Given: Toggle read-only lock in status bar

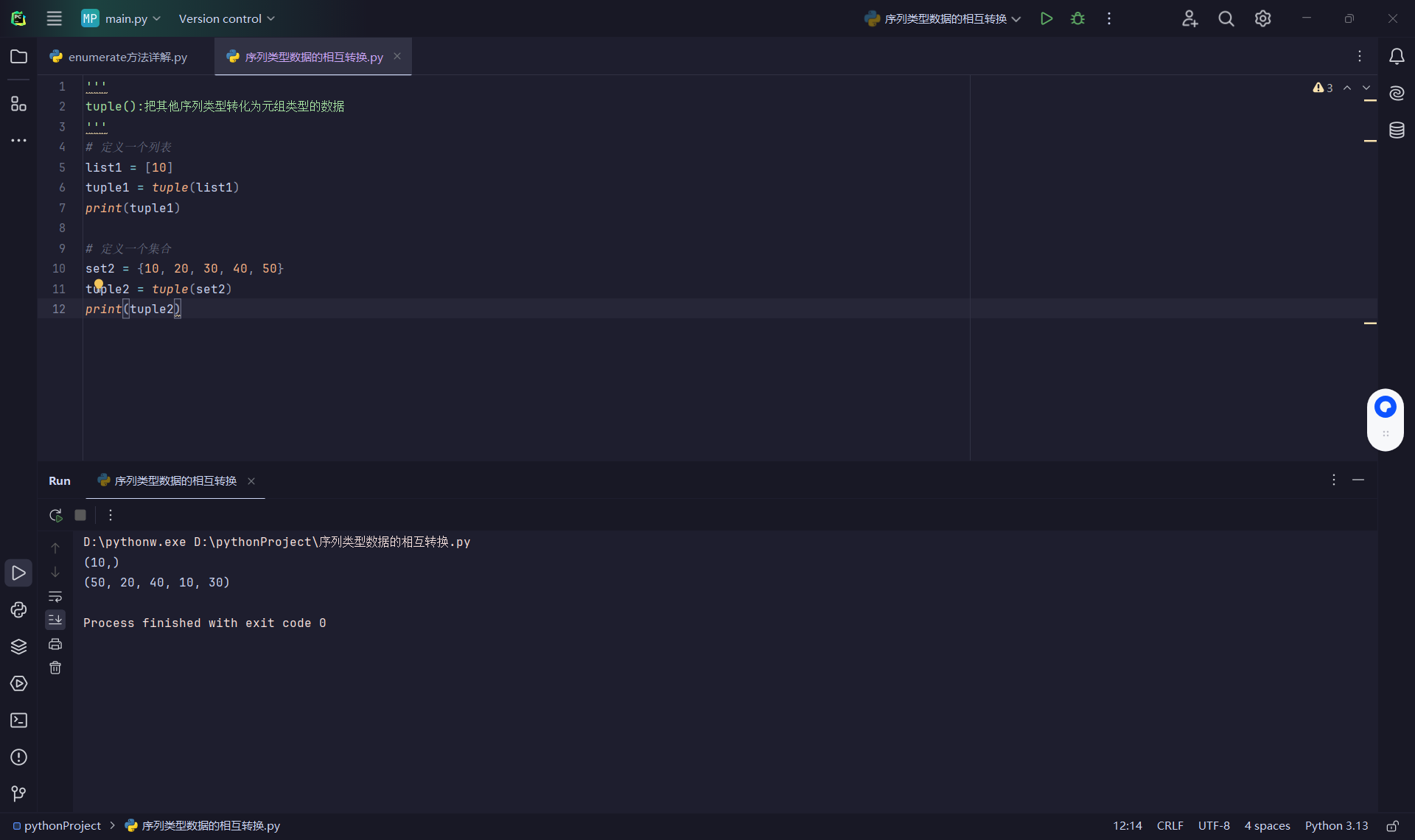Looking at the screenshot, I should pos(1392,826).
